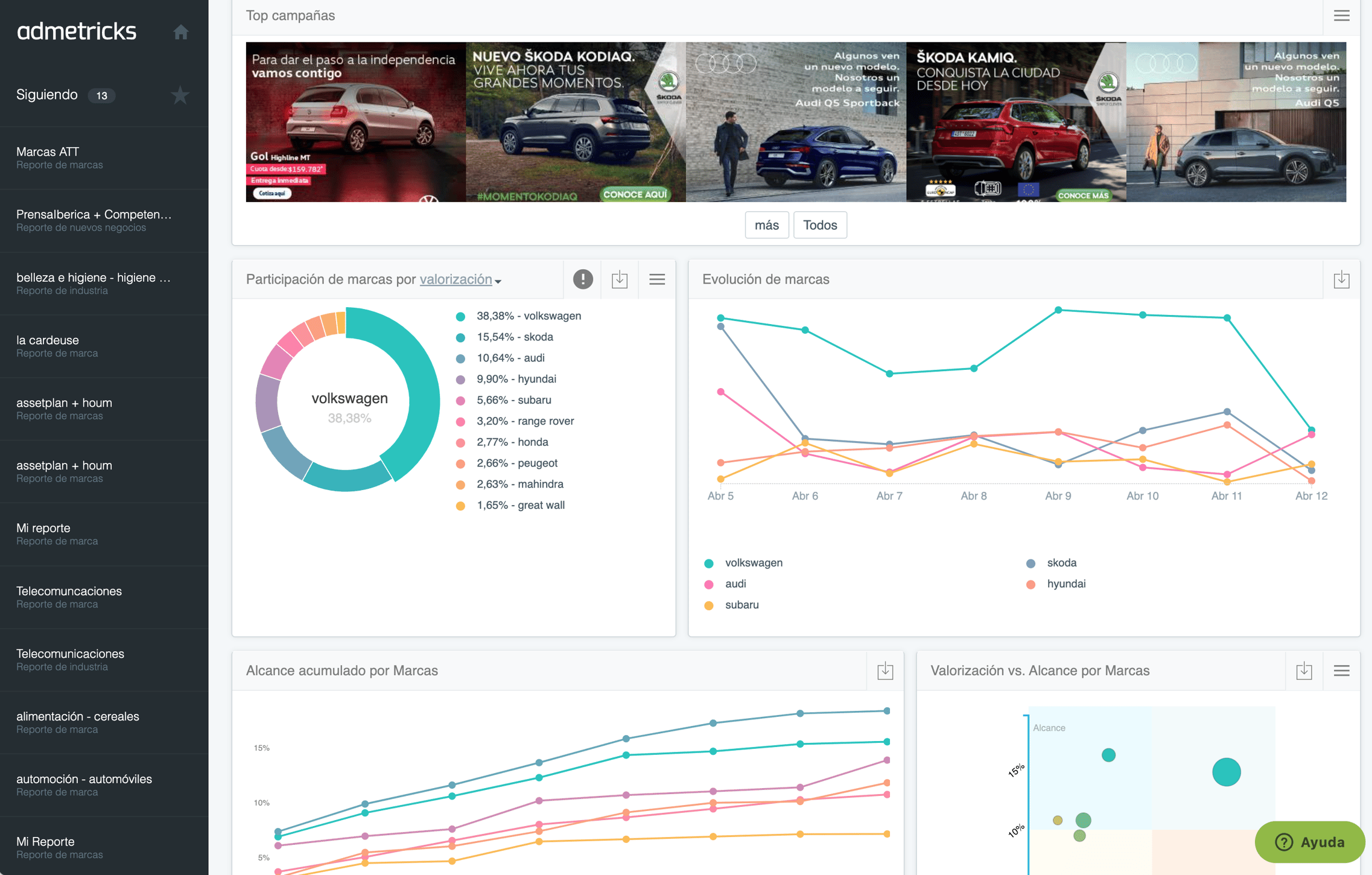Click the Ayuda help button
The image size is (1372, 875).
click(x=1309, y=842)
